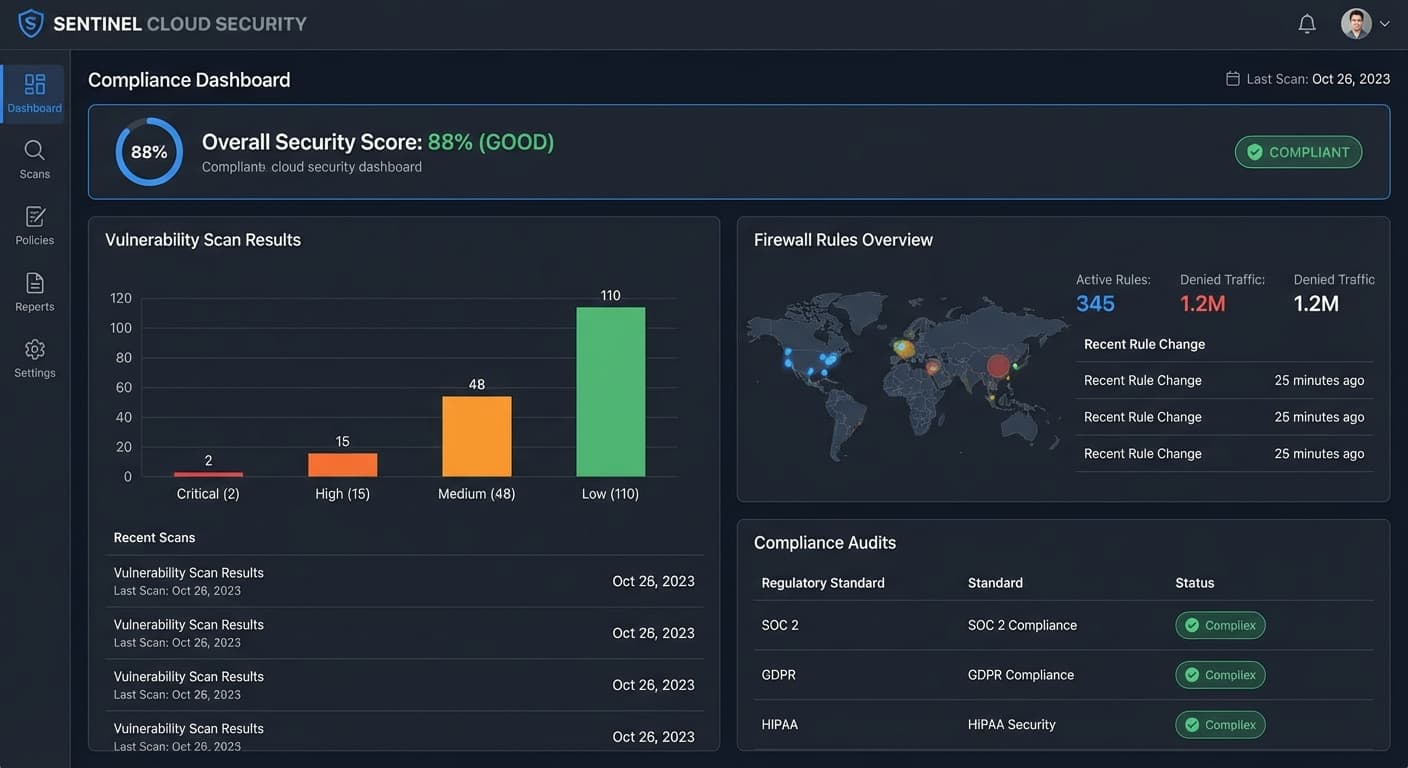
Task: Open the notifications bell
Action: [x=1307, y=23]
